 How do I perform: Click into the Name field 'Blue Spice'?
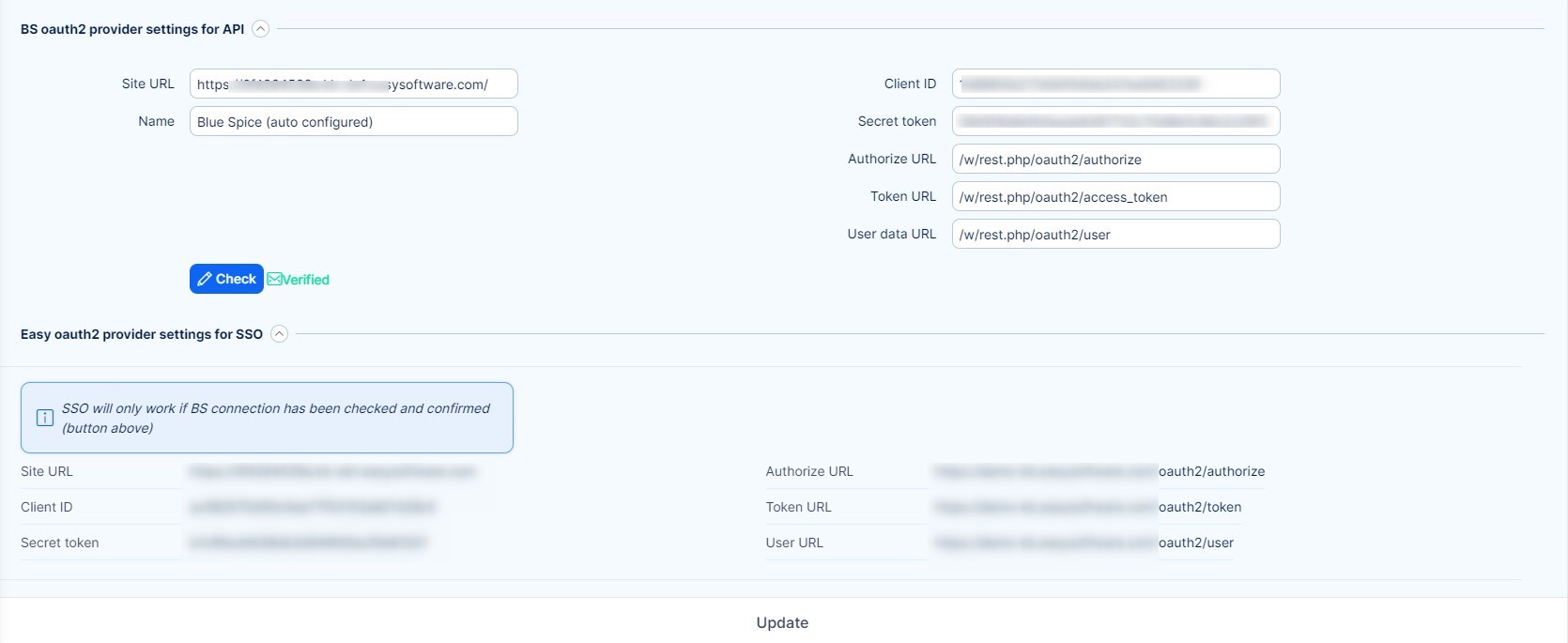(353, 122)
